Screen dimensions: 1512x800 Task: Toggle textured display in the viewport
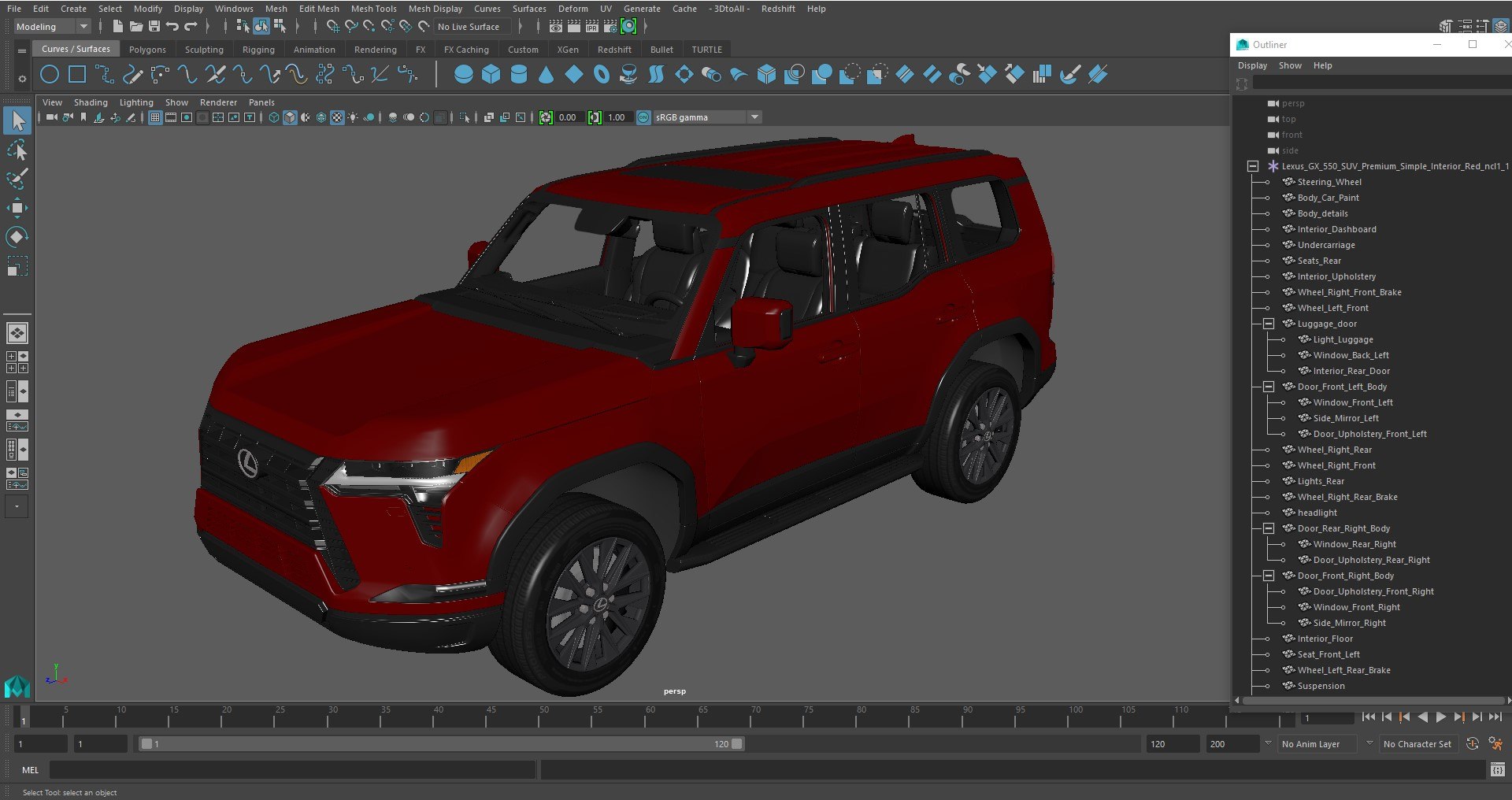(x=337, y=117)
